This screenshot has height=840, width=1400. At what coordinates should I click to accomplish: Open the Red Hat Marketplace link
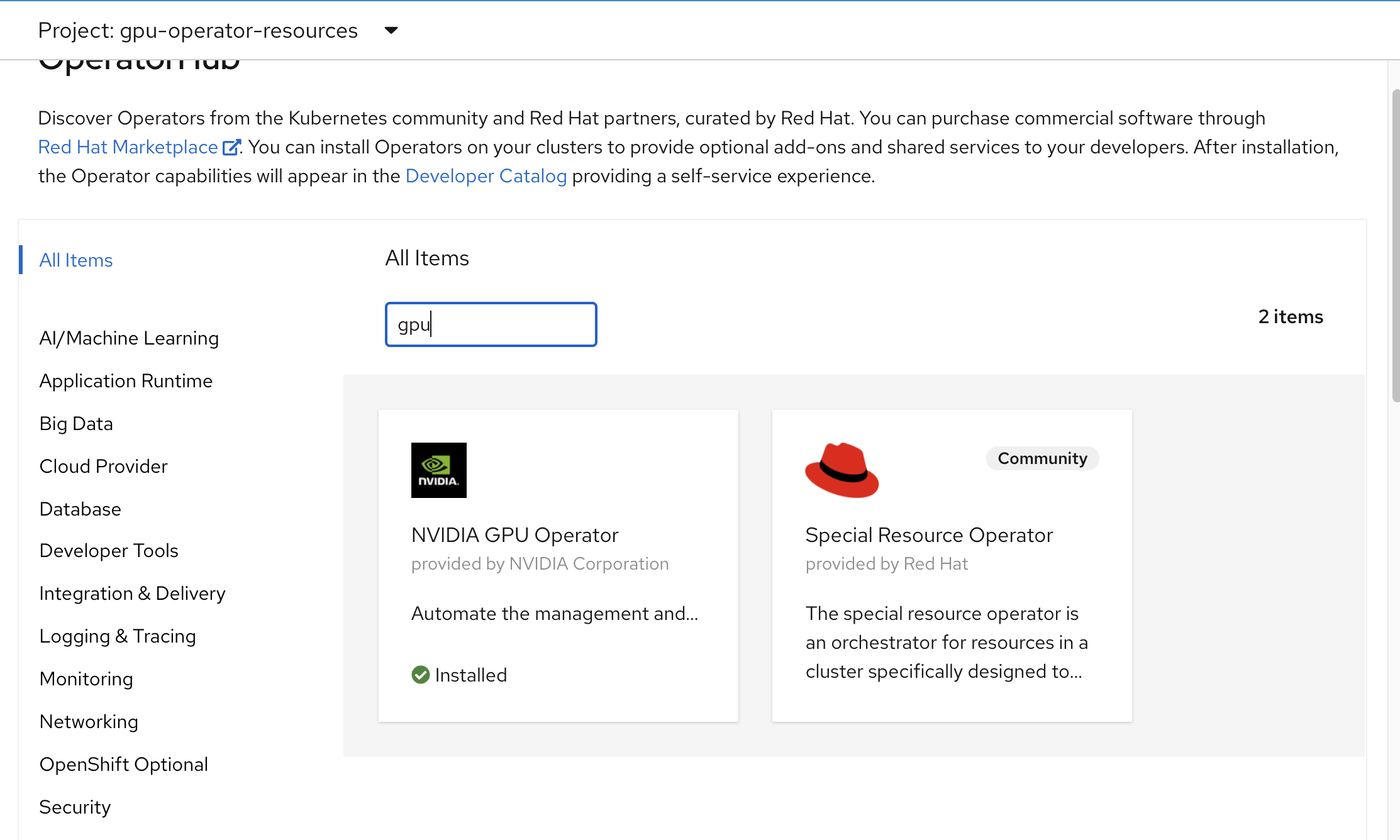[128, 147]
